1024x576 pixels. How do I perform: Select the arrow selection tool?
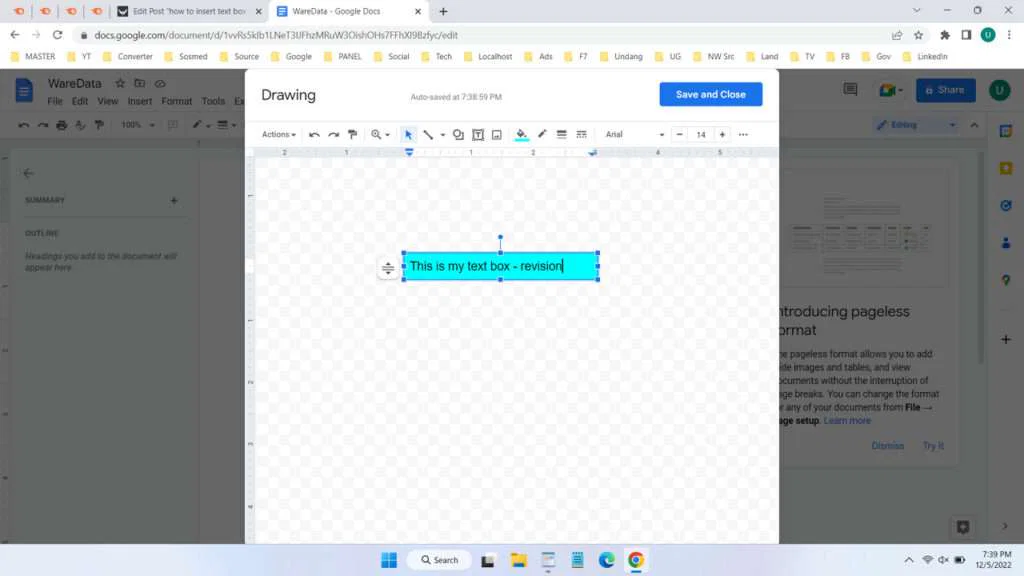[408, 134]
